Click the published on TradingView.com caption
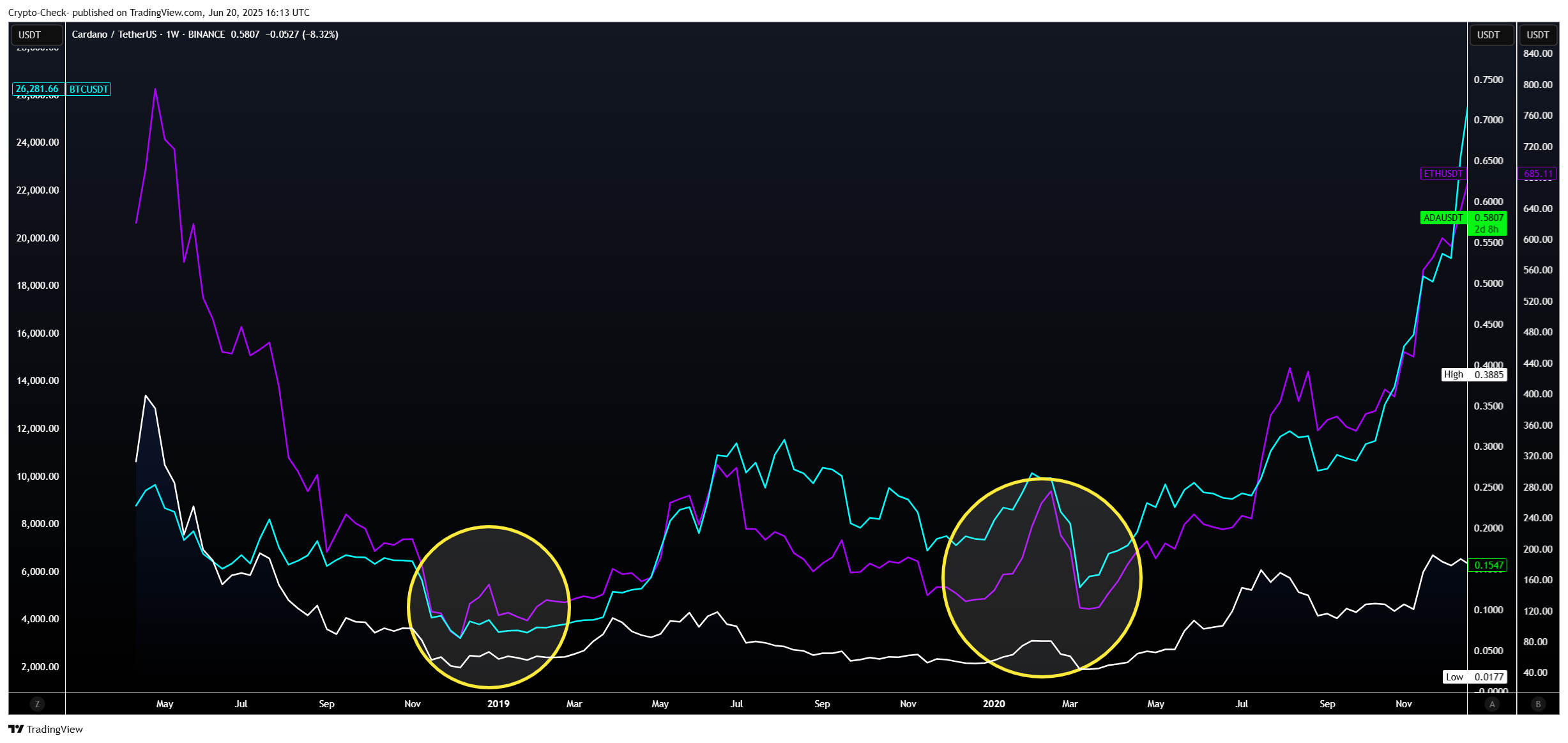Image resolution: width=1568 pixels, height=743 pixels. click(159, 13)
